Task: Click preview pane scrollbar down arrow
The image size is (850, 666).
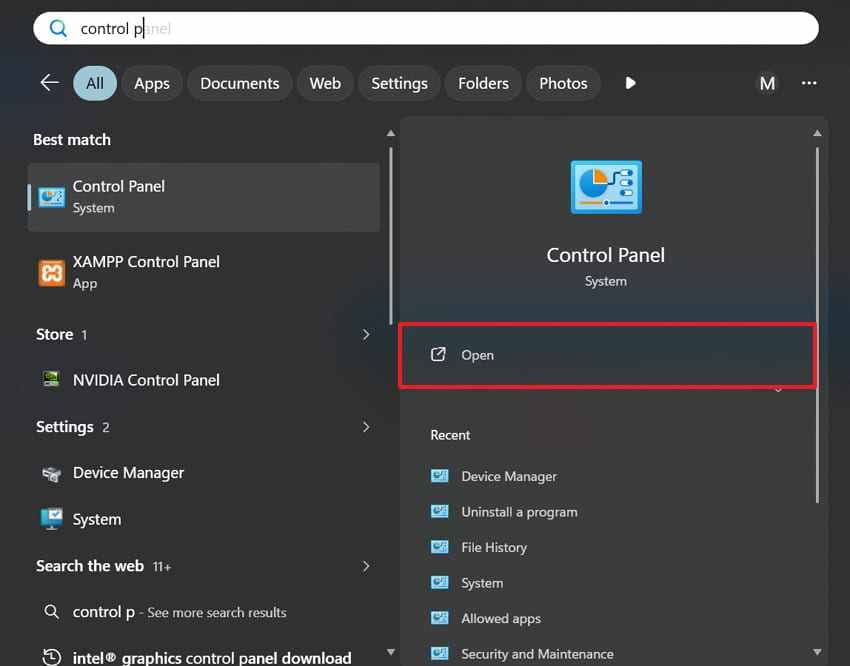Action: coord(817,652)
